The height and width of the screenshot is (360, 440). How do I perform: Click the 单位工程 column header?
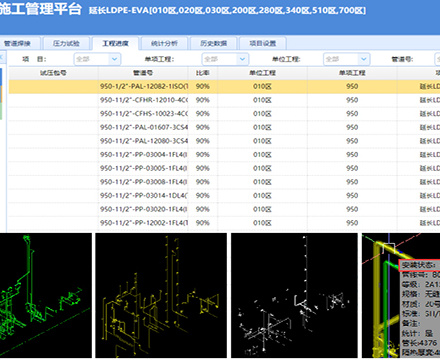pyautogui.click(x=262, y=73)
